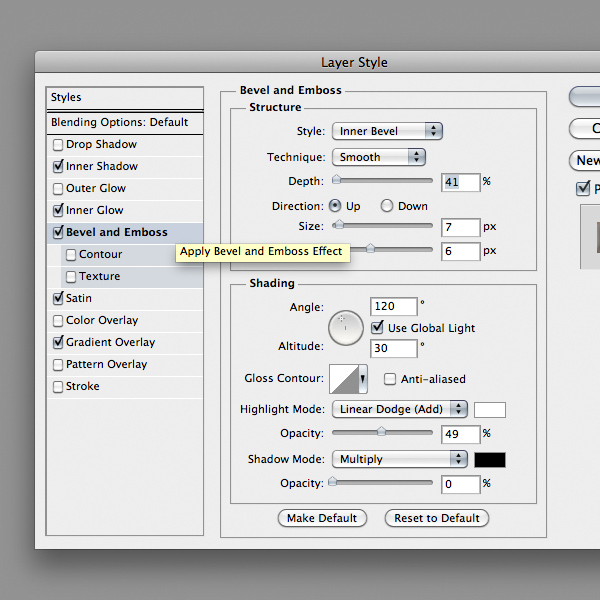Open the Technique dropdown showing Smooth

[x=379, y=157]
